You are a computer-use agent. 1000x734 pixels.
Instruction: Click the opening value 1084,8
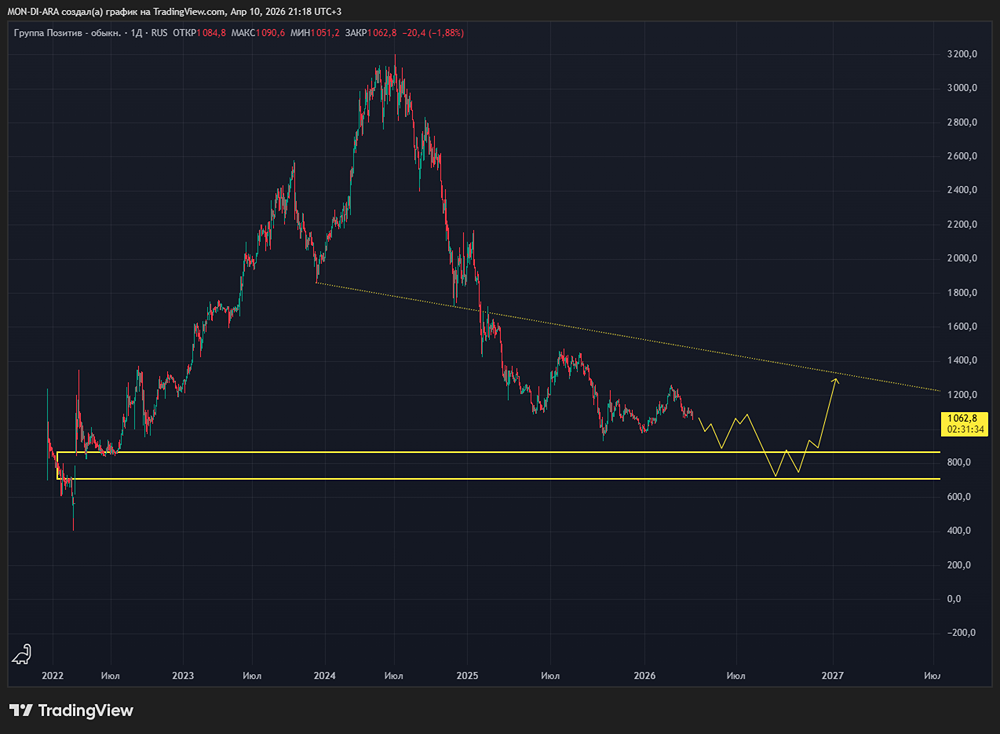pos(211,33)
